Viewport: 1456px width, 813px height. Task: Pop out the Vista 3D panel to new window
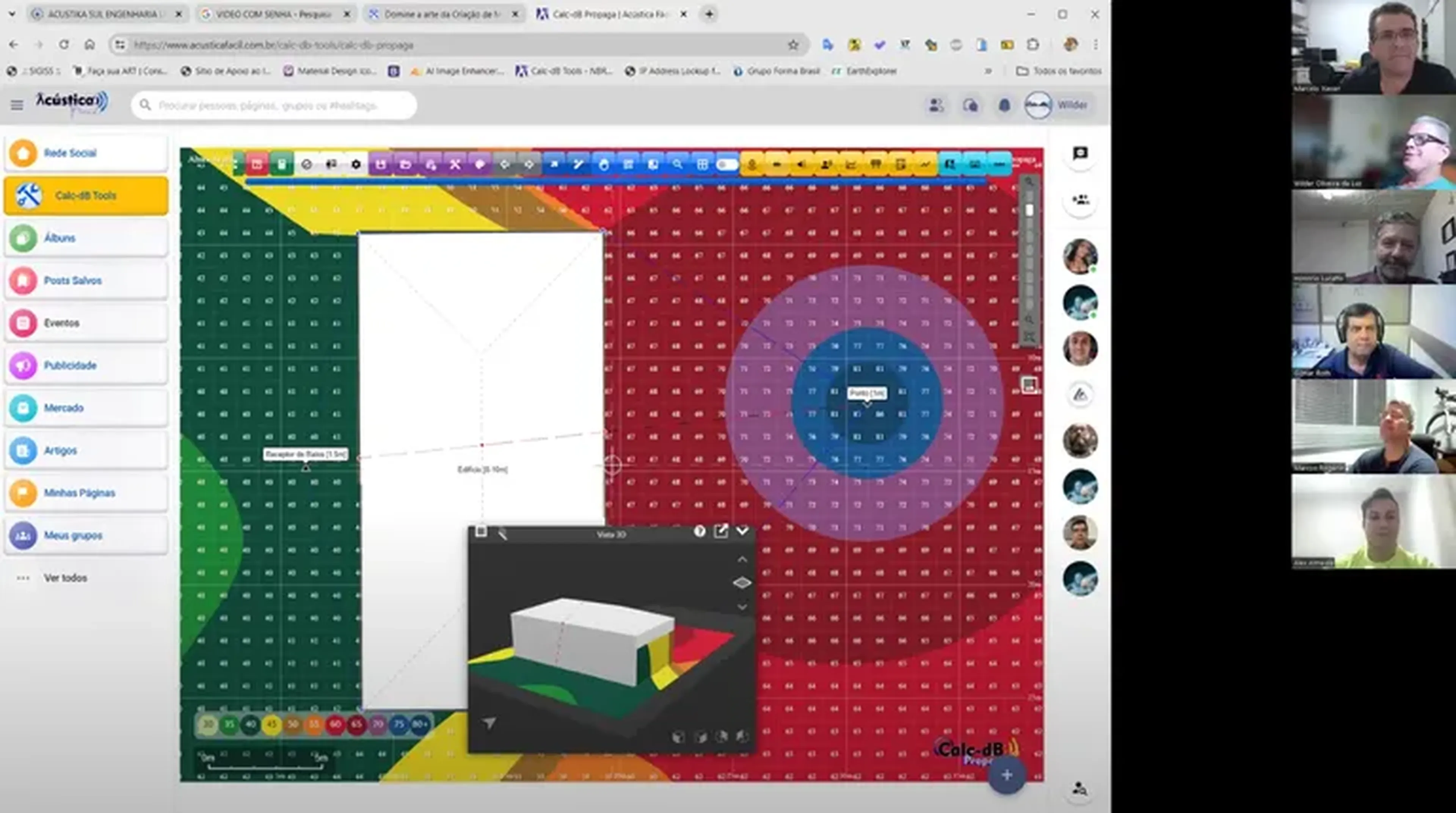721,531
